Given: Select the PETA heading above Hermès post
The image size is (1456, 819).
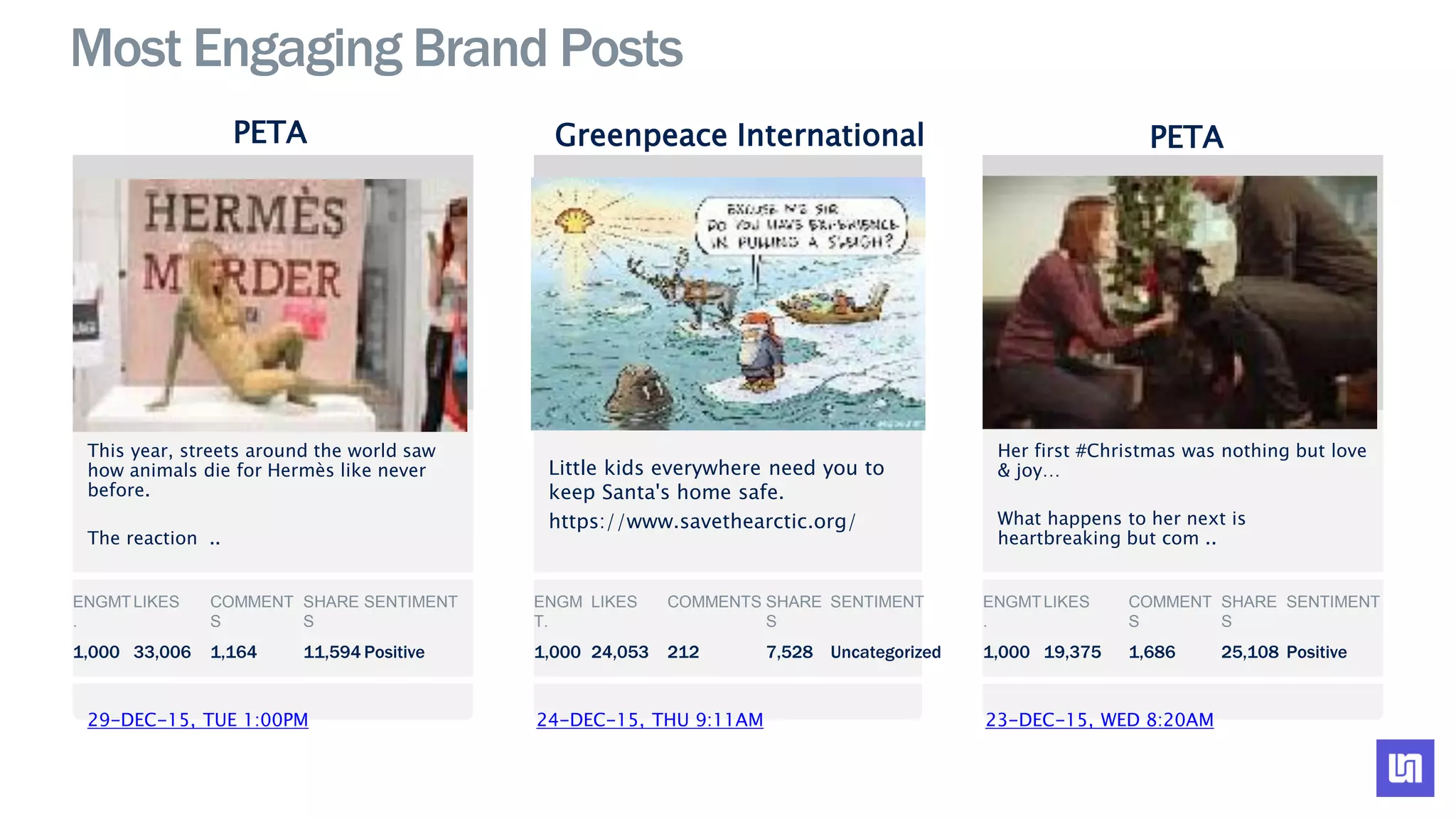Looking at the screenshot, I should [x=270, y=132].
